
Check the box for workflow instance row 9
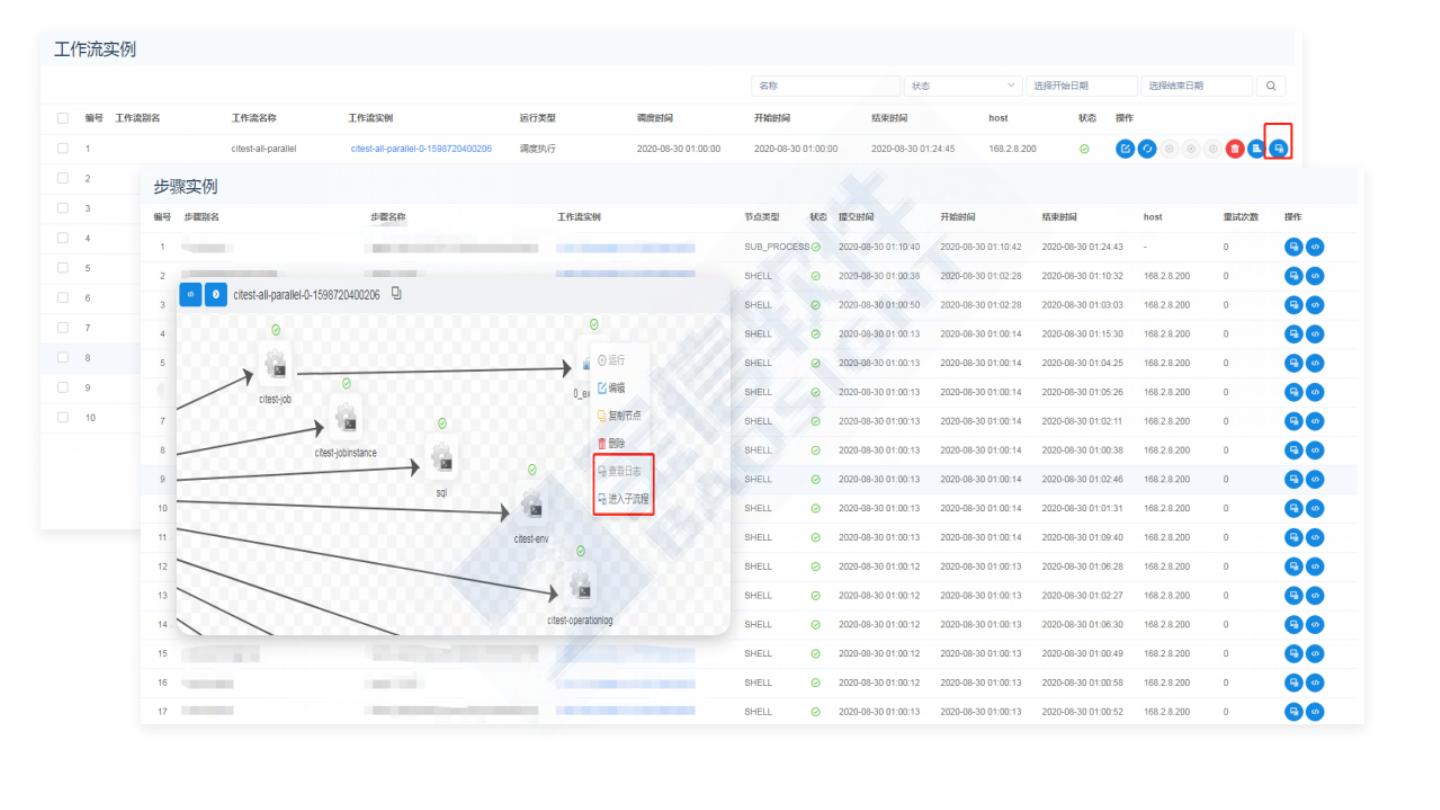[x=63, y=387]
